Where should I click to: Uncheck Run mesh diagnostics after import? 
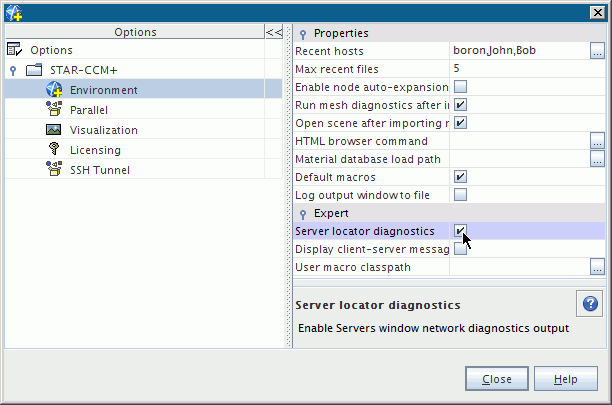(x=461, y=105)
